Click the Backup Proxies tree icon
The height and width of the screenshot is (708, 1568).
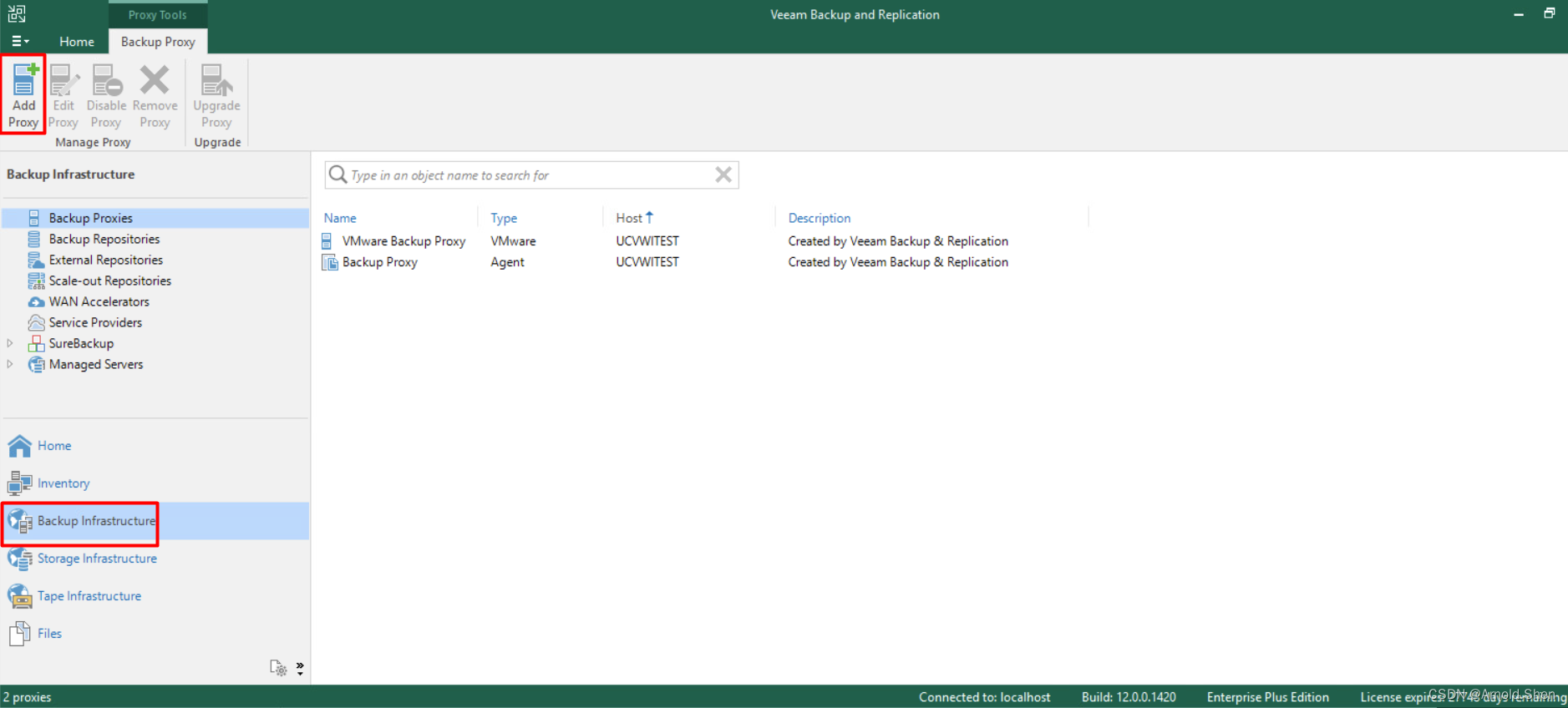34,218
